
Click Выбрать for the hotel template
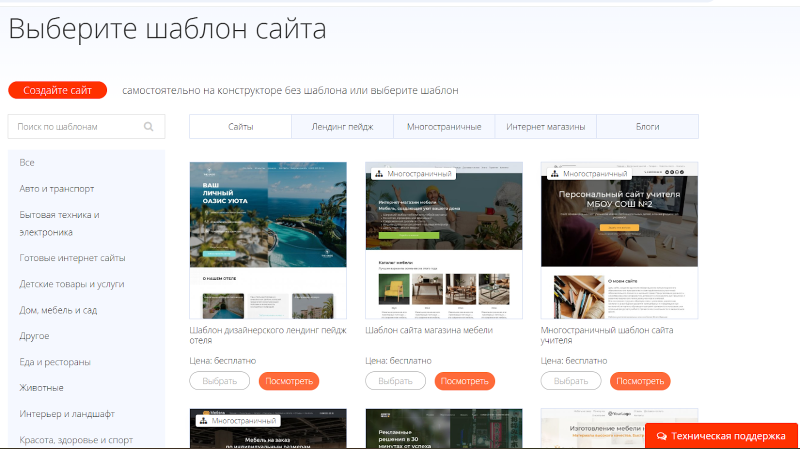pos(219,381)
